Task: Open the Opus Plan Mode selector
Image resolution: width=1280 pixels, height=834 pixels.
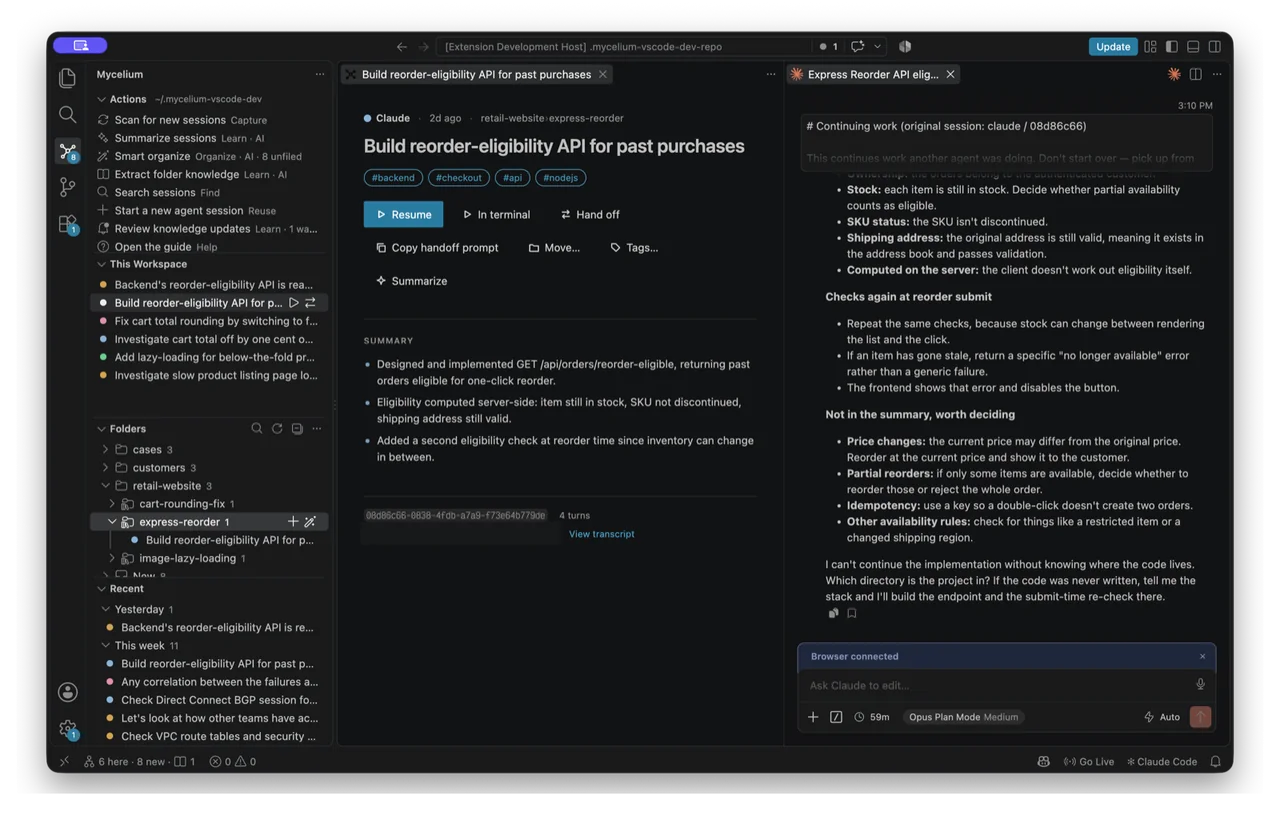Action: (x=964, y=717)
